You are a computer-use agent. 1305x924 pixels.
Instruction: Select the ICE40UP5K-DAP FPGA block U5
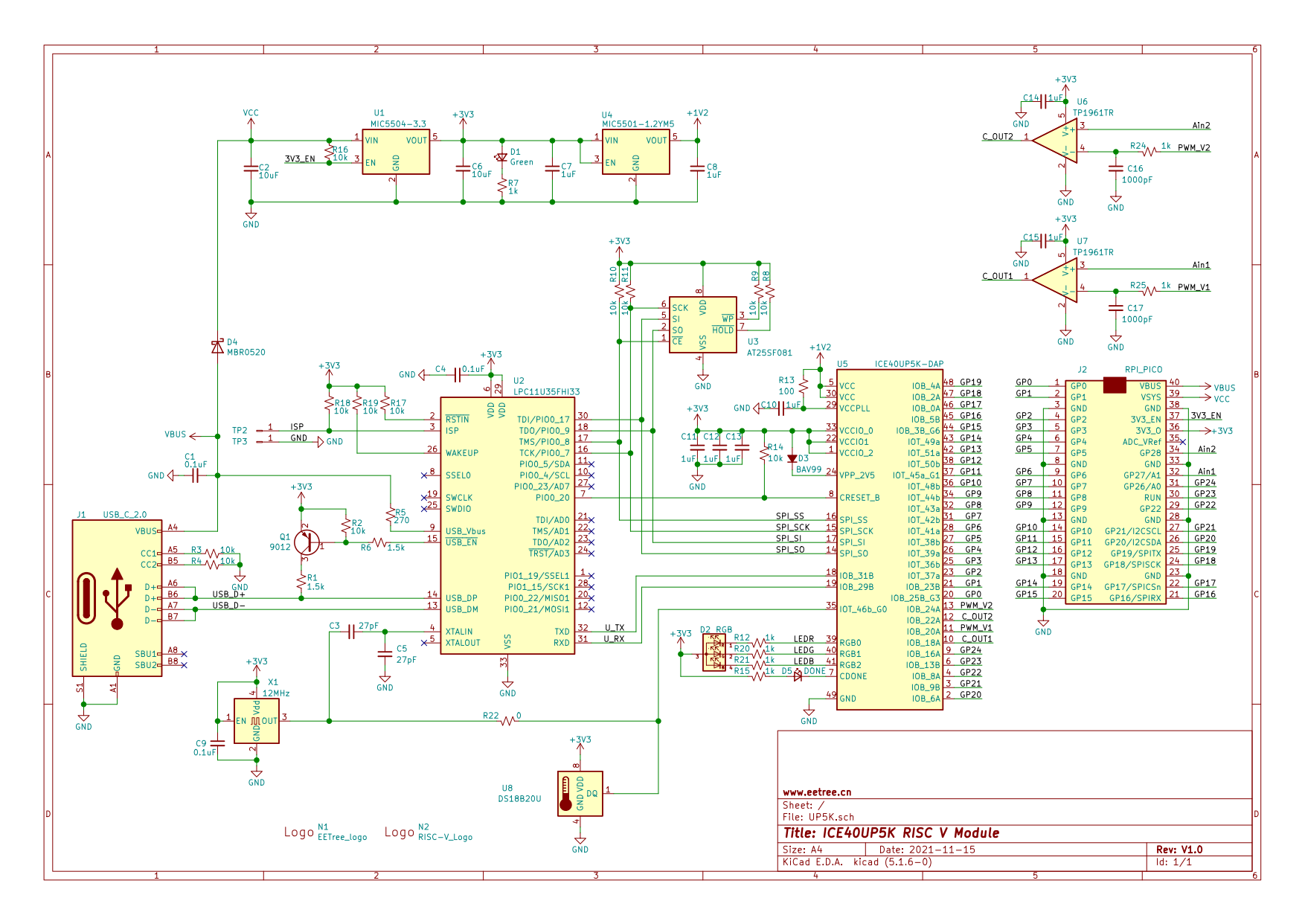[889, 540]
